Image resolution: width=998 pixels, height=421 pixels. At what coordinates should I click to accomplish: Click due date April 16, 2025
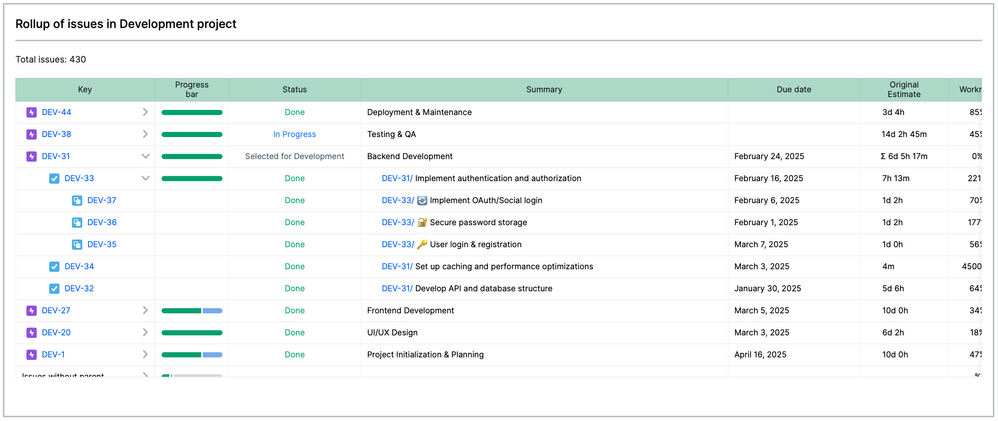click(x=760, y=355)
